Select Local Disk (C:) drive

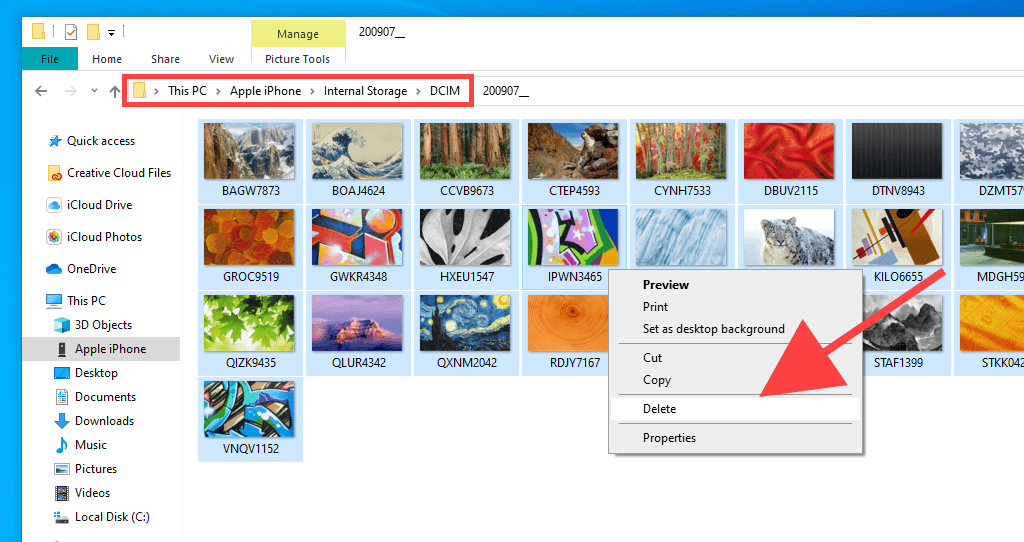pyautogui.click(x=112, y=517)
